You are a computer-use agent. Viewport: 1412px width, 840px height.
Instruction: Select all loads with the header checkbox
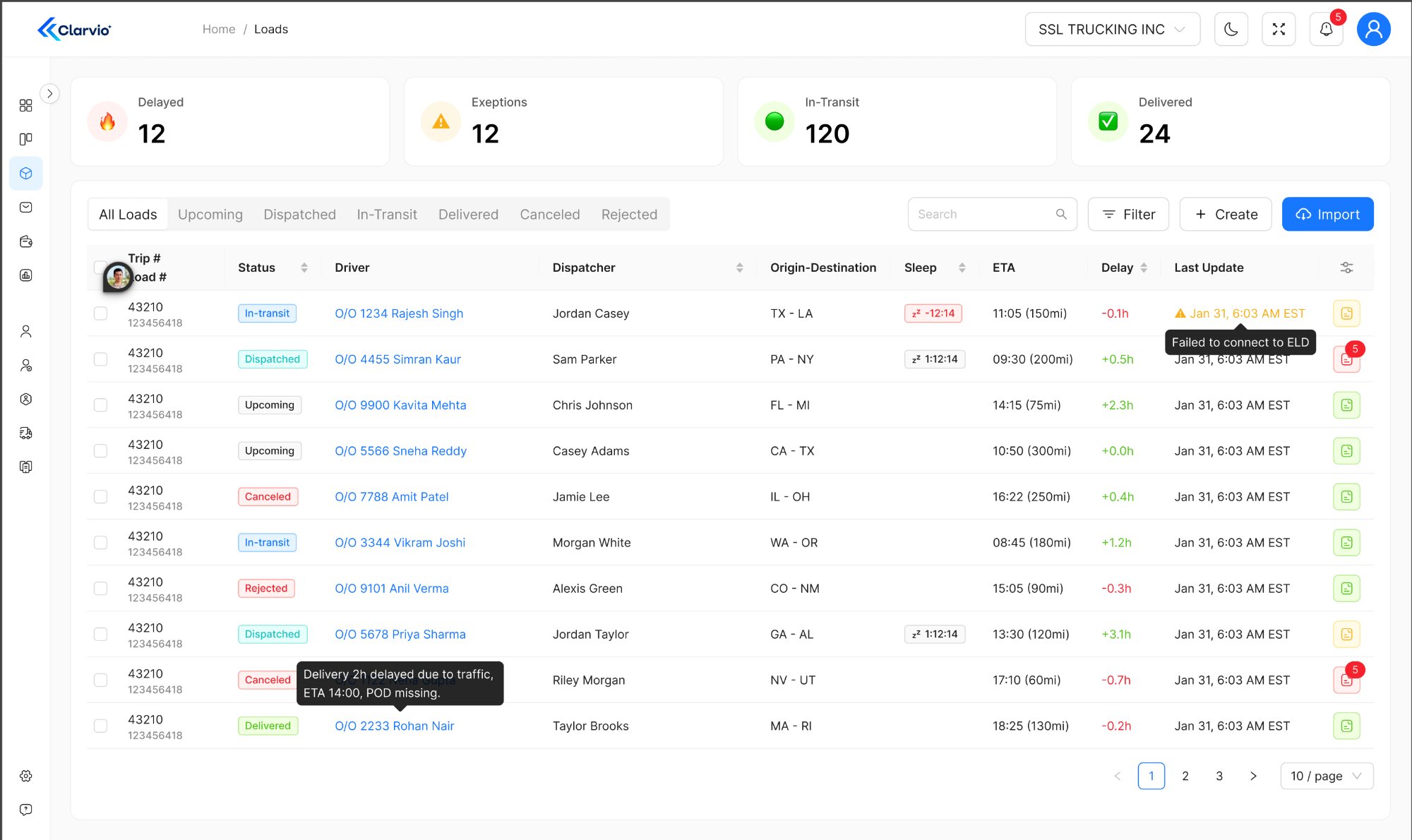(x=100, y=268)
